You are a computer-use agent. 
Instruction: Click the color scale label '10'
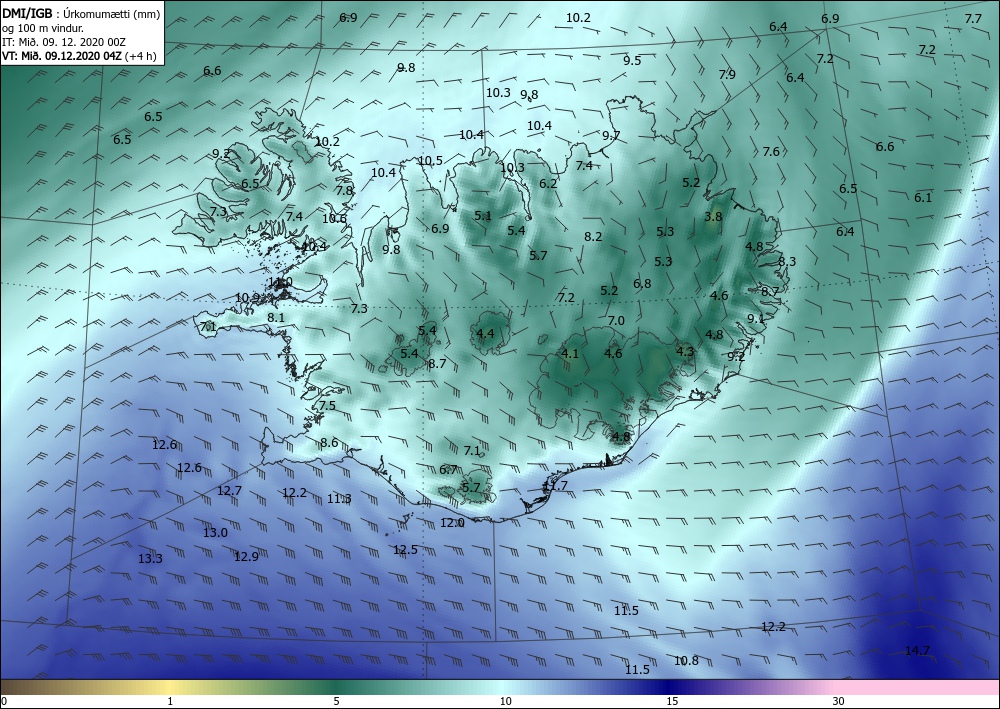coord(506,701)
